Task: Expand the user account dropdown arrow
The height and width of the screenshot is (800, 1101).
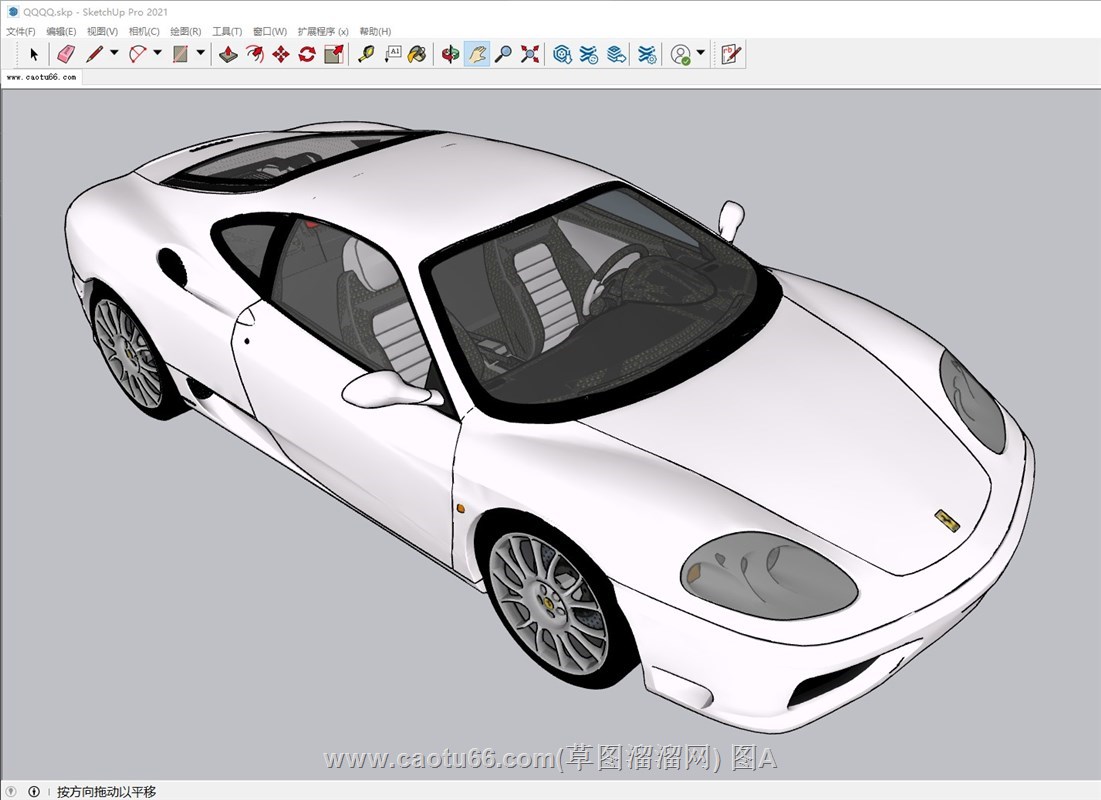Action: point(701,53)
